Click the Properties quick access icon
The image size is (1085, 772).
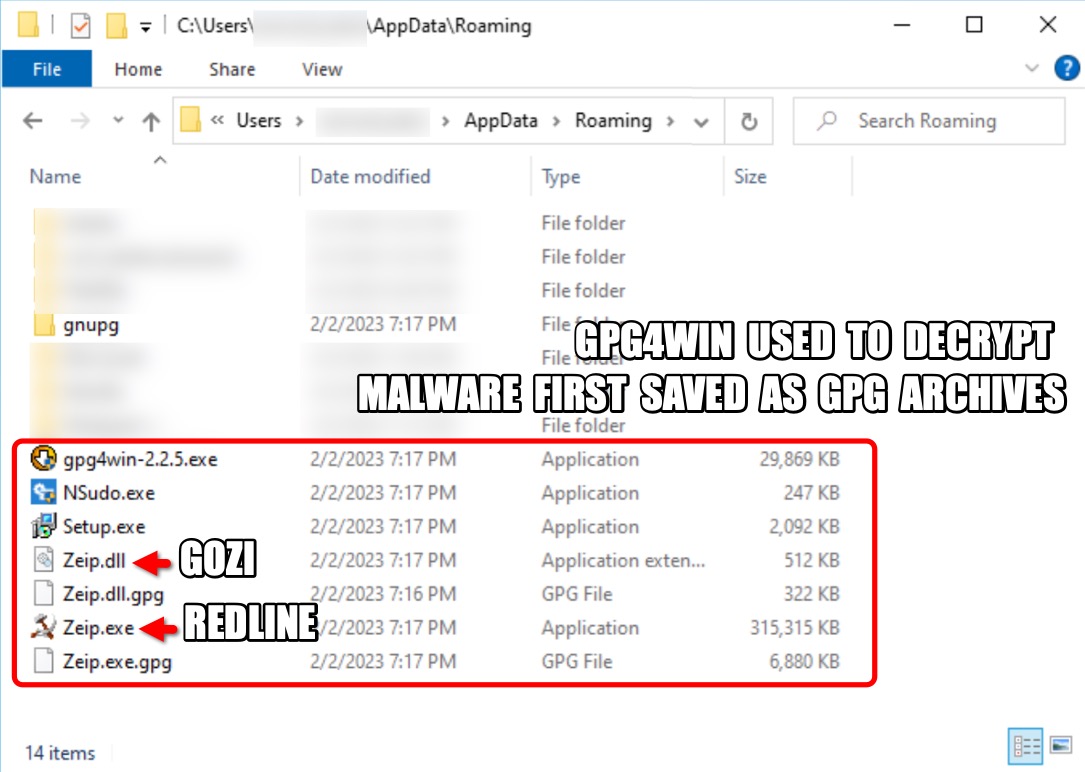(x=80, y=26)
